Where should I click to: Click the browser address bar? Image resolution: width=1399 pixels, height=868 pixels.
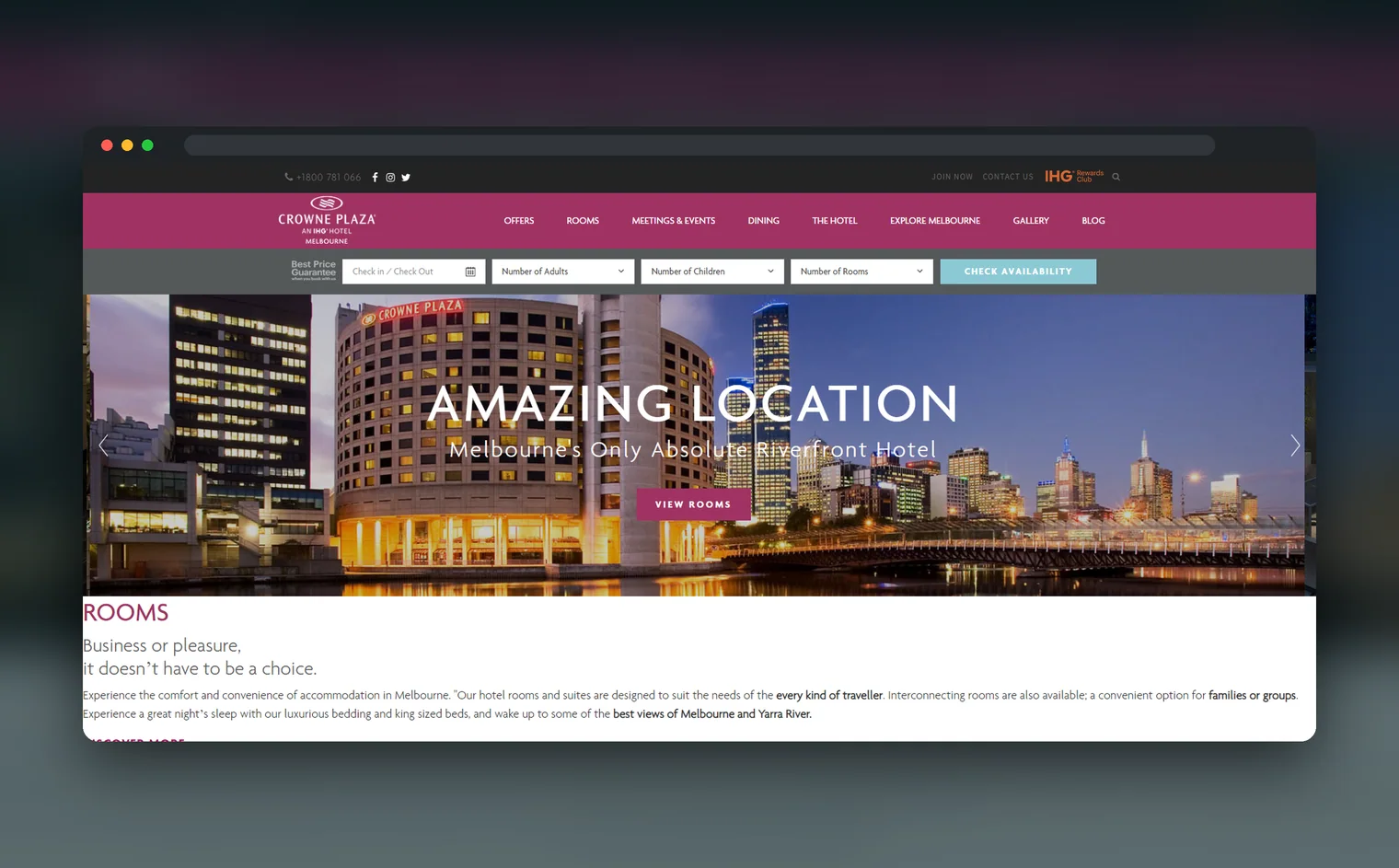point(699,145)
